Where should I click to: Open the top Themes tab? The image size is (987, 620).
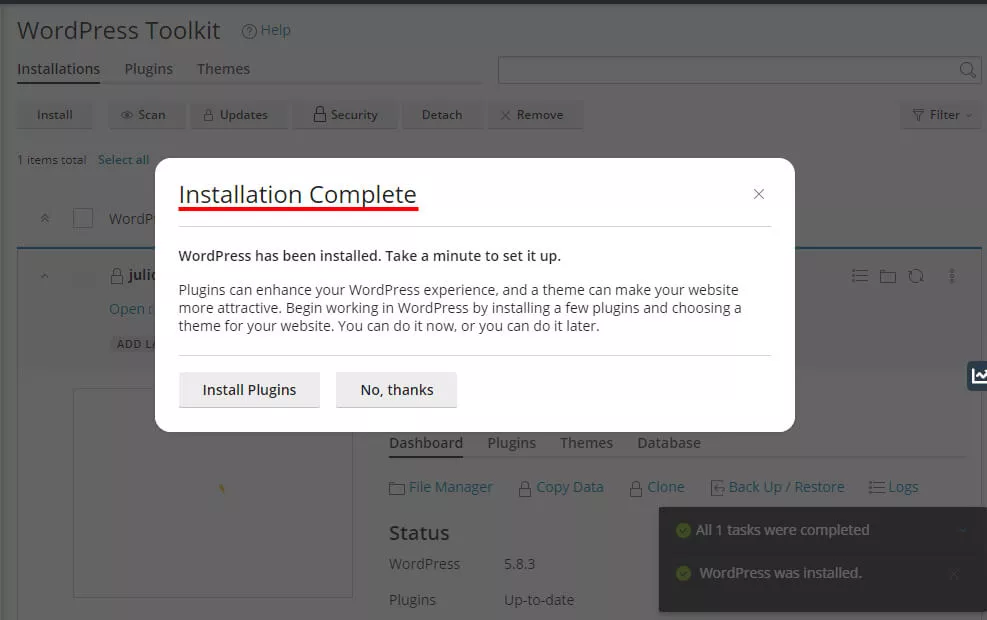(x=223, y=69)
